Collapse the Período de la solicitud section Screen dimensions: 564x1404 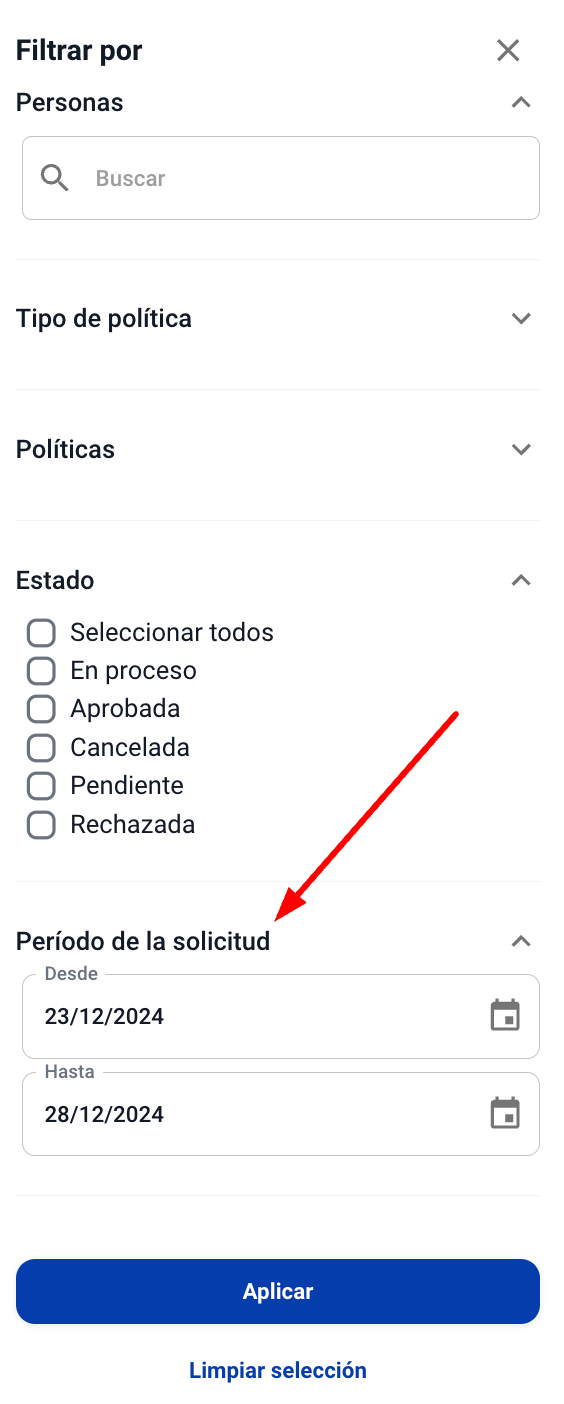coord(520,941)
